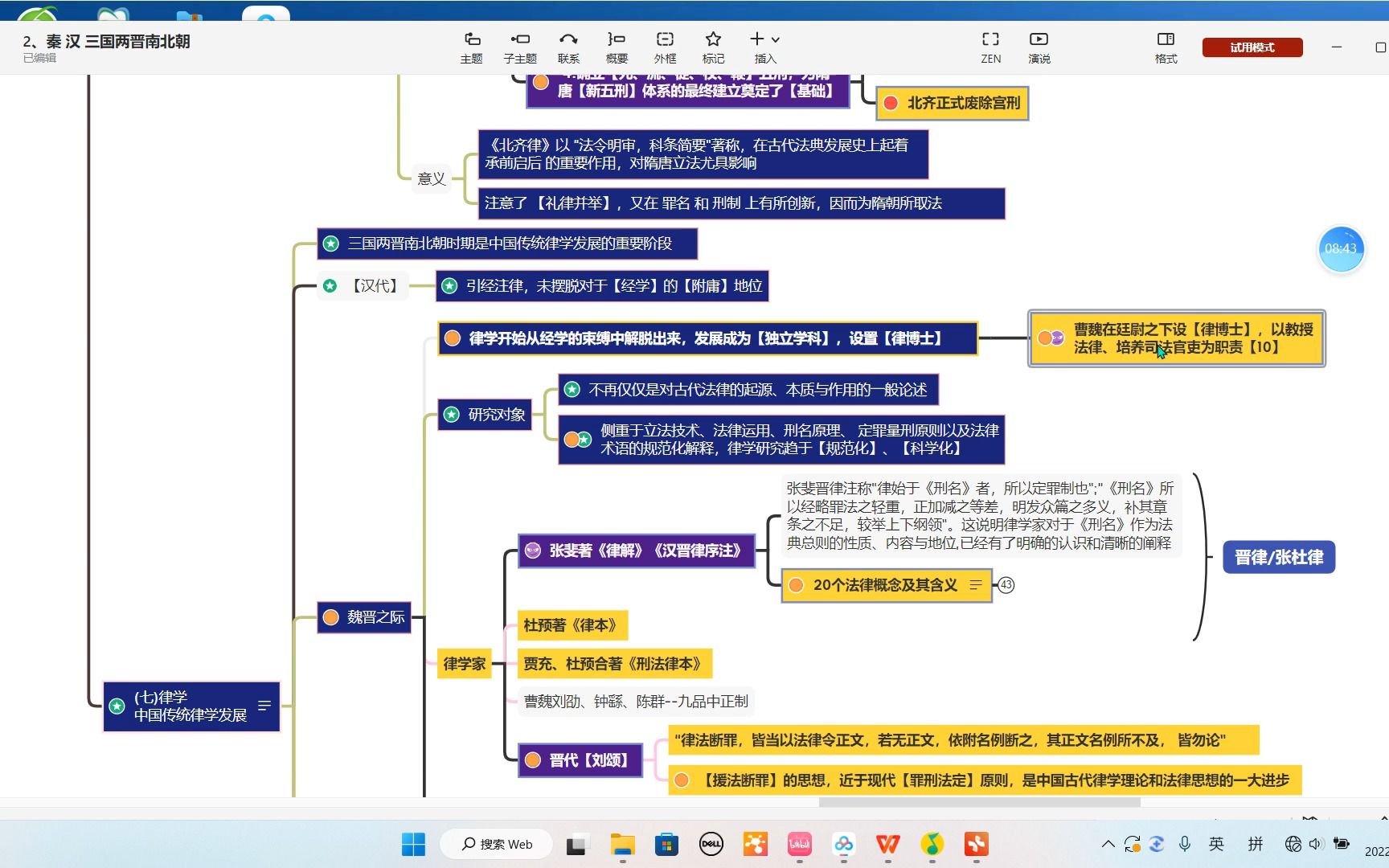Select the 律学家 topic

click(x=465, y=664)
